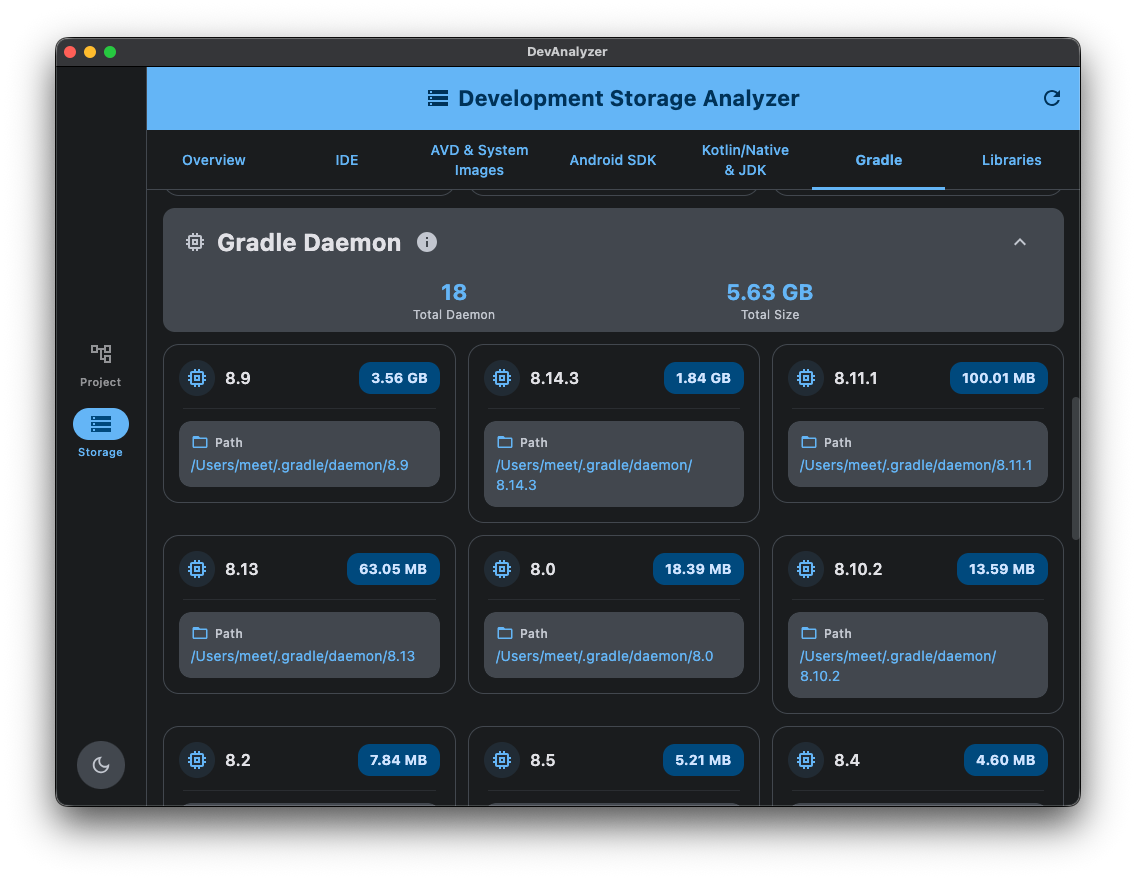The height and width of the screenshot is (880, 1136).
Task: Click the folder icon in the 8.11.1 path box
Action: coord(809,442)
